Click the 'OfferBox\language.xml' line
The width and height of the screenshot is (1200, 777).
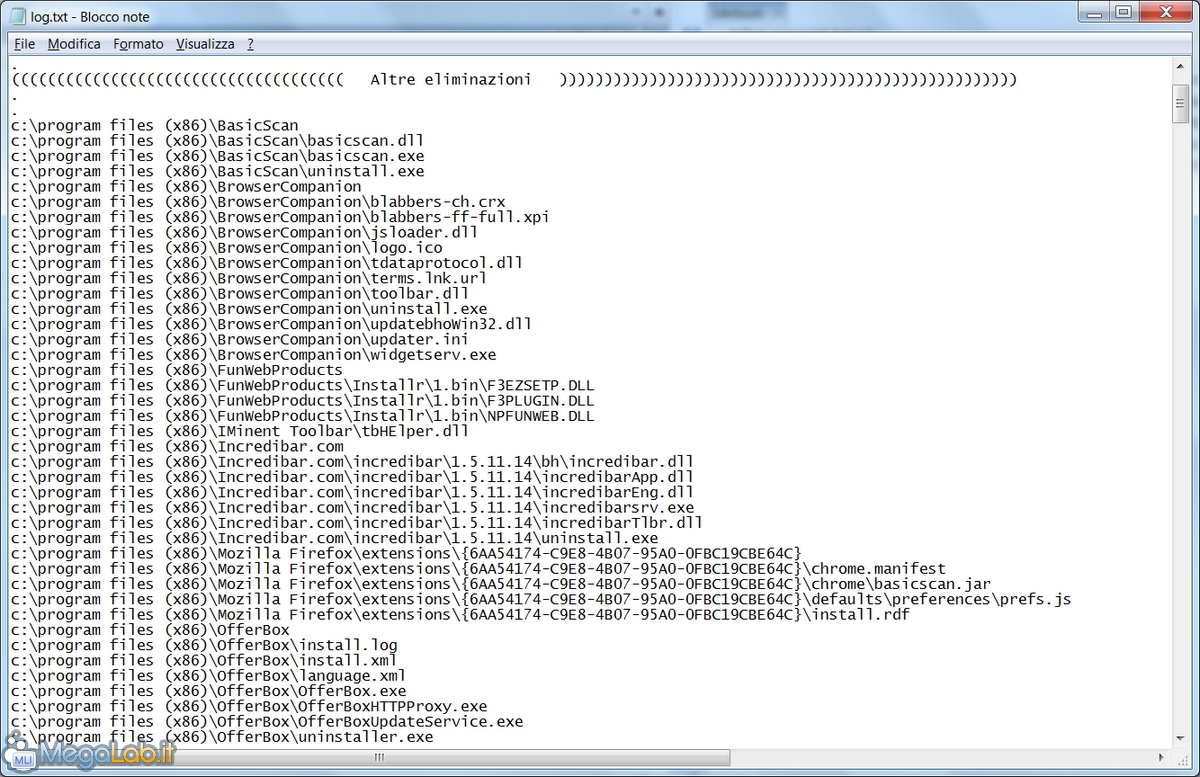click(x=208, y=676)
